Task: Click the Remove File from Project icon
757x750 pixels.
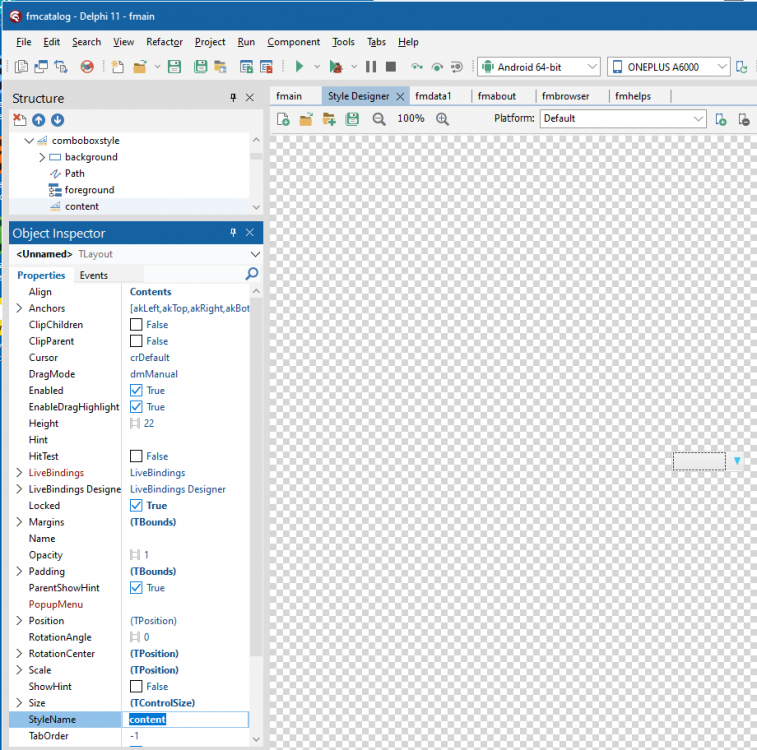Action: 266,67
